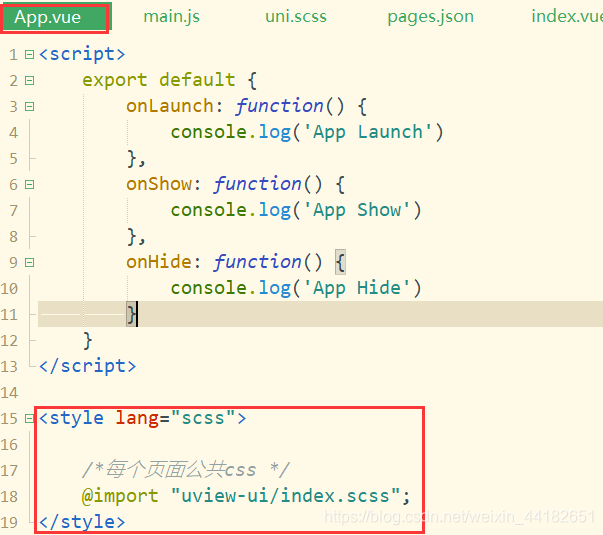The width and height of the screenshot is (603, 535).
Task: Collapse onHide function fold on line 9
Action: [x=29, y=262]
